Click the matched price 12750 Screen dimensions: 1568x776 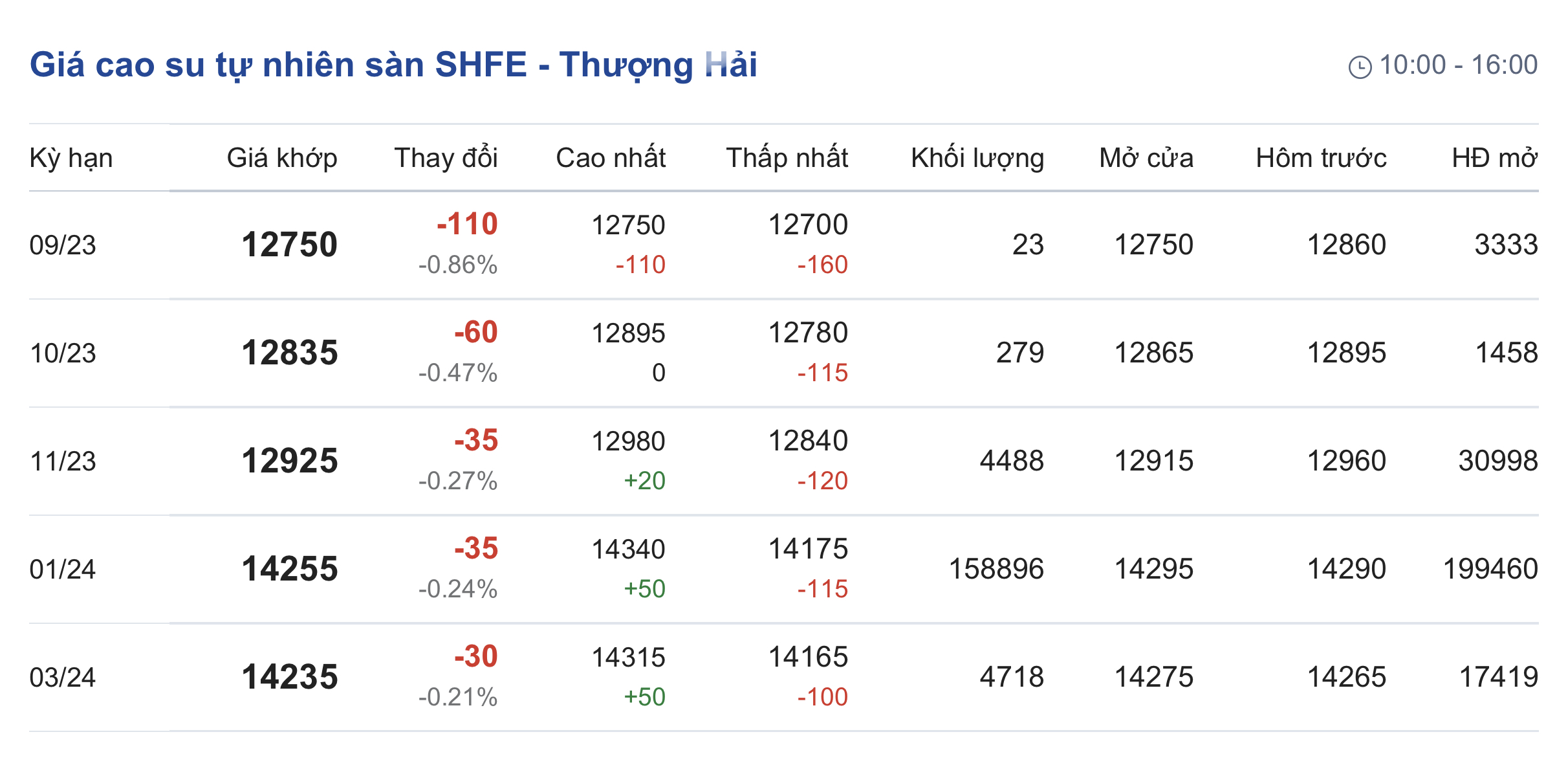tap(290, 245)
